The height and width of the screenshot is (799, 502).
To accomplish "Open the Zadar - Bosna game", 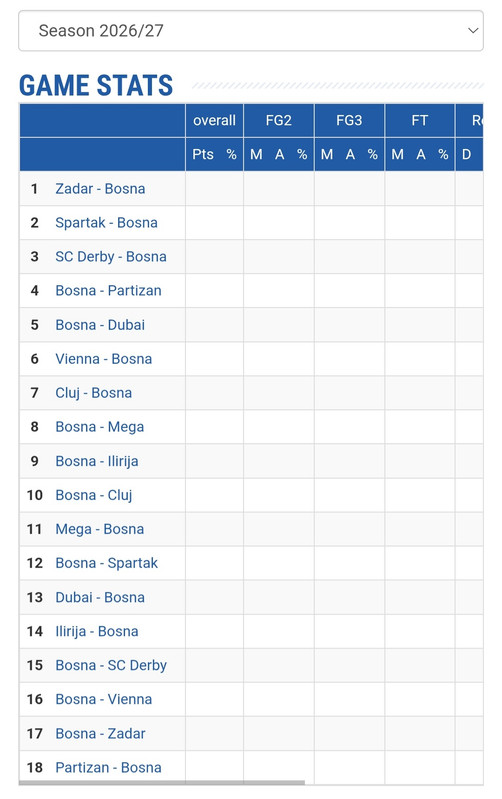I will tap(100, 189).
